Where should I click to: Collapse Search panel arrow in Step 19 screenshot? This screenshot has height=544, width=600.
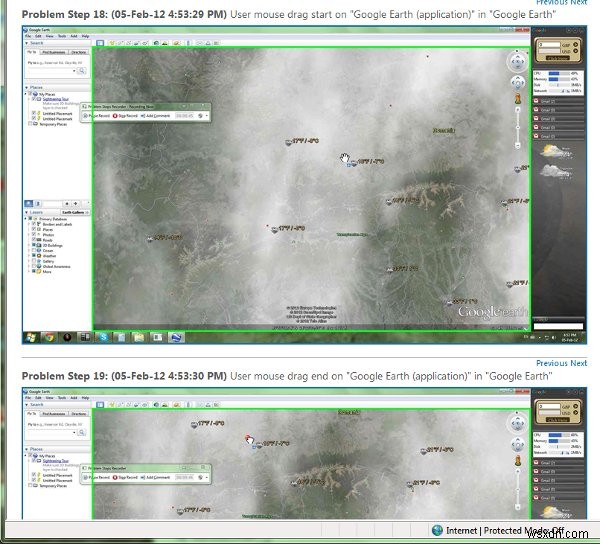click(x=26, y=404)
